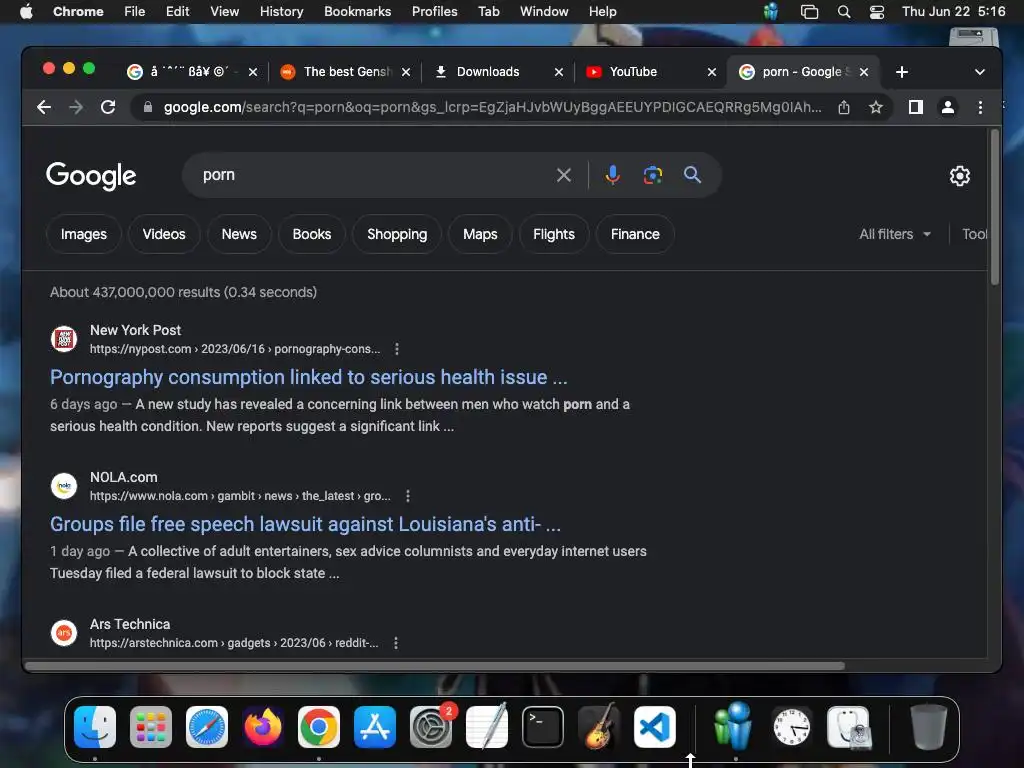Launch Visual Studio Code from Dock

click(x=654, y=727)
